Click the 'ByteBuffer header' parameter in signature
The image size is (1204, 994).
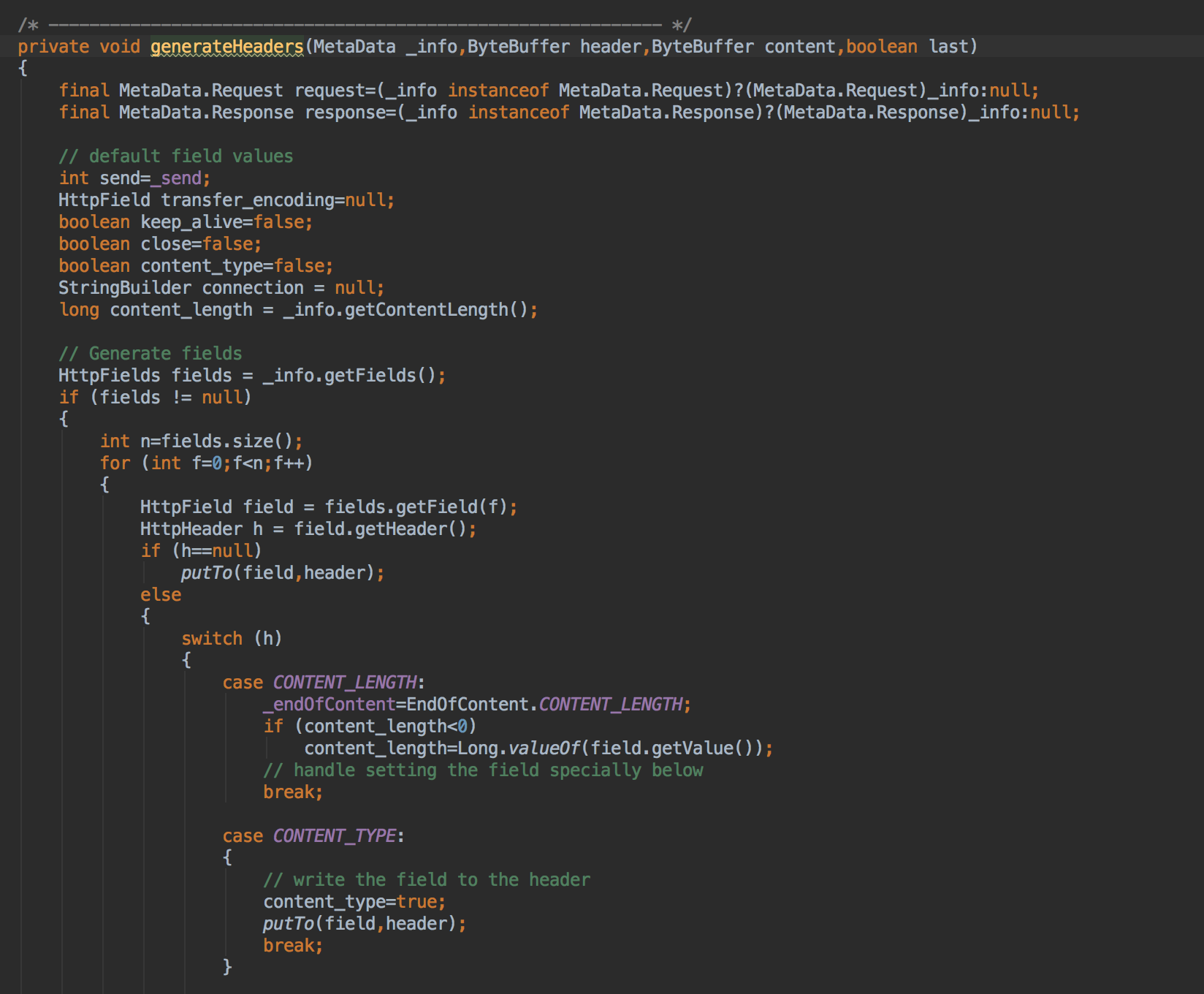(555, 47)
